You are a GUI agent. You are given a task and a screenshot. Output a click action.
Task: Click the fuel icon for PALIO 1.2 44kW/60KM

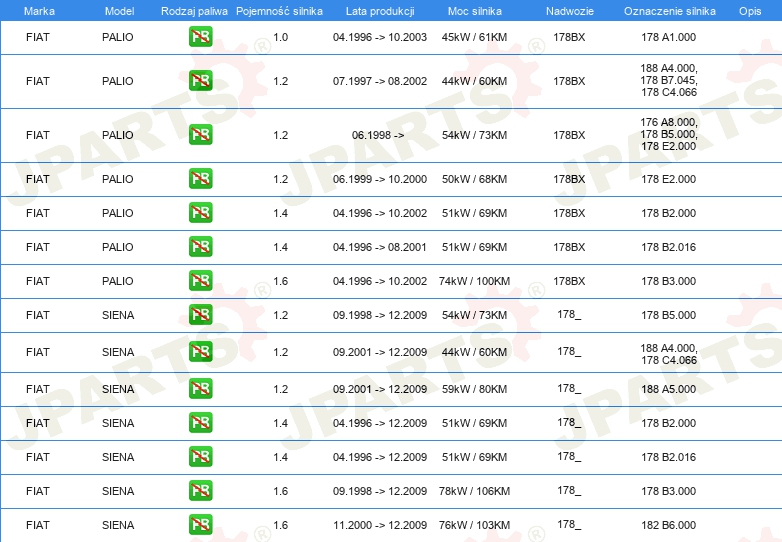tap(200, 81)
